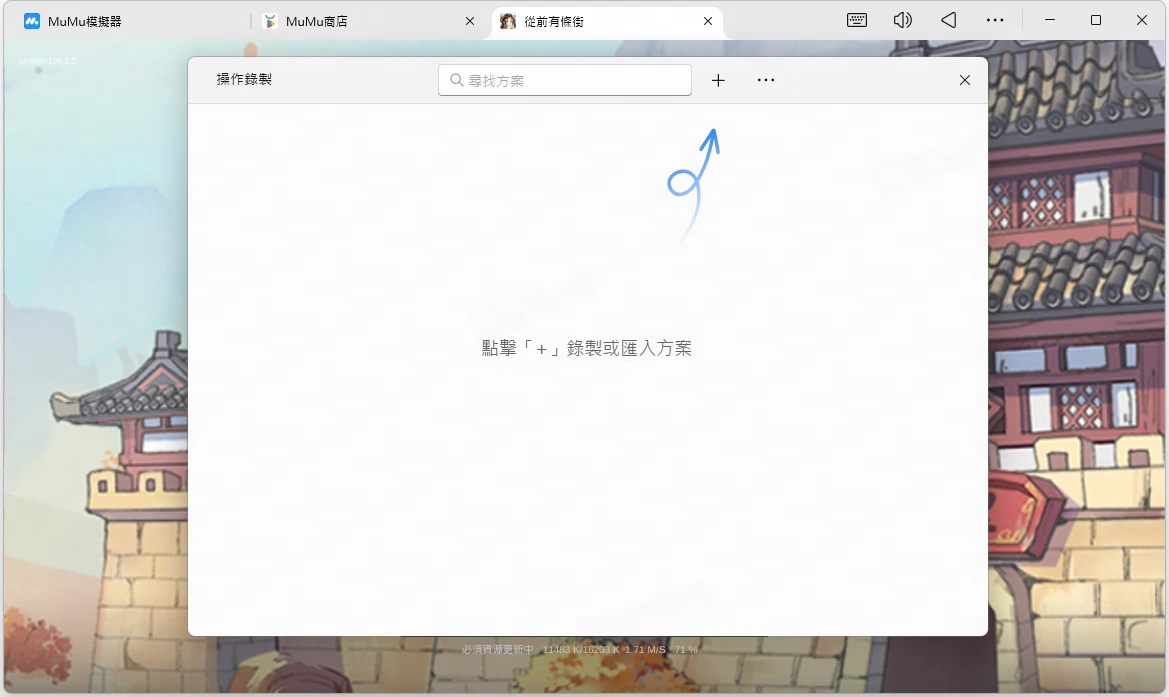Image resolution: width=1169 pixels, height=697 pixels.
Task: Close the 操作錄製 panel
Action: tap(965, 80)
